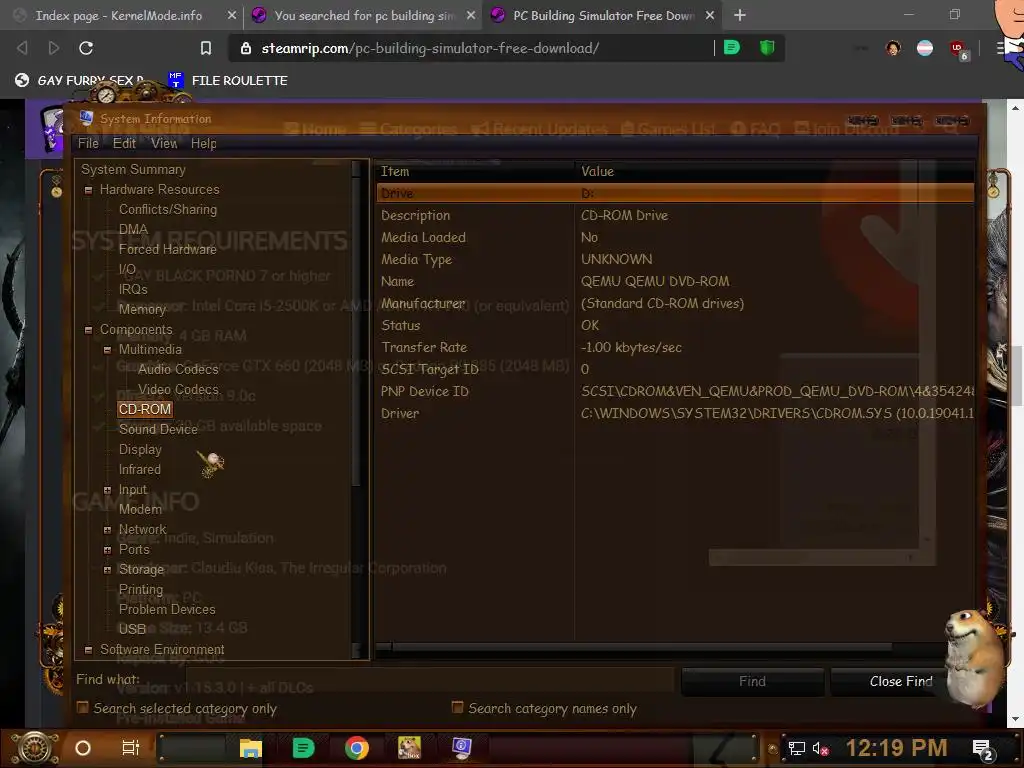Click the uBlock extension icon in browser toolbar
Screen dimensions: 1024x768
click(x=958, y=49)
